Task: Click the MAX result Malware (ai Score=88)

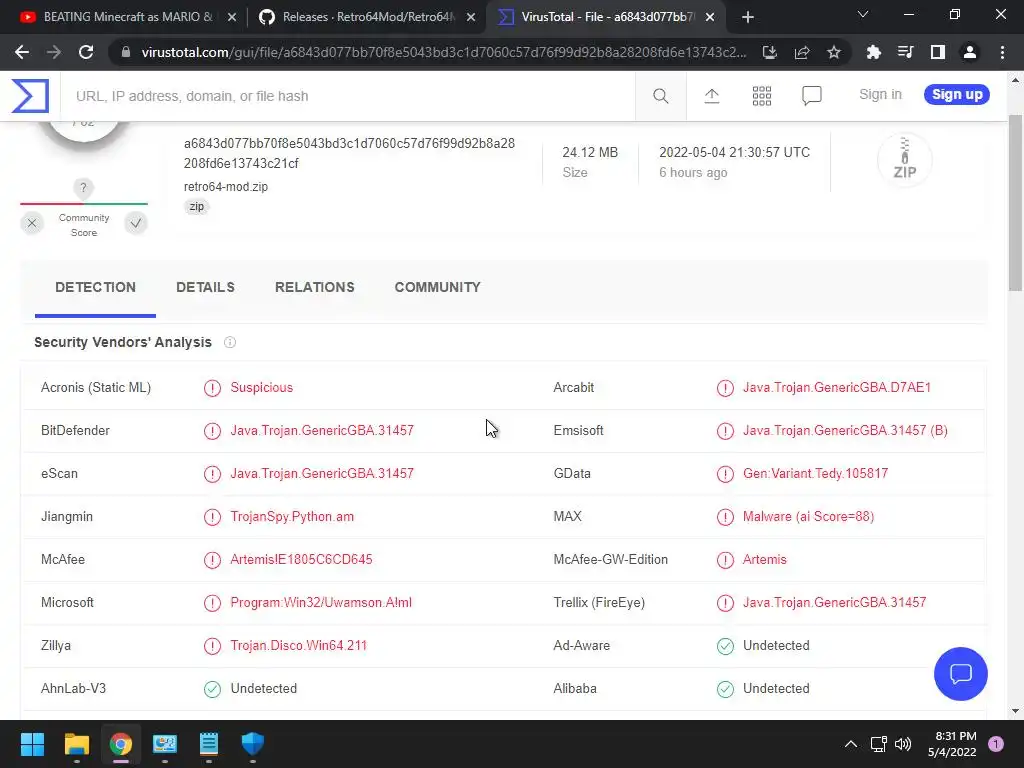Action: pyautogui.click(x=808, y=517)
